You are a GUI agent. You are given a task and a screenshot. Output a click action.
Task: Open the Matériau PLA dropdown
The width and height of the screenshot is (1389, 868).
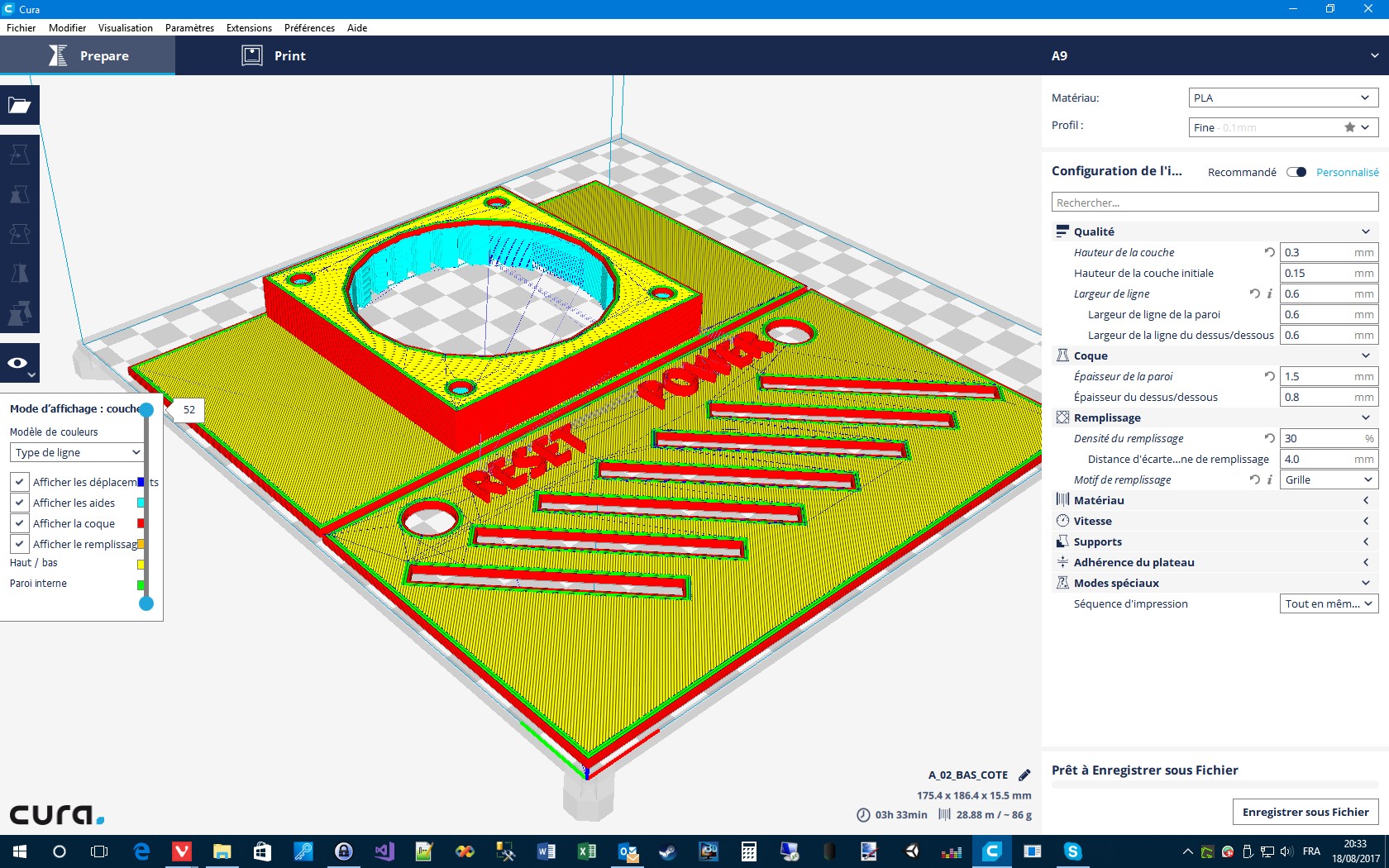pyautogui.click(x=1283, y=98)
